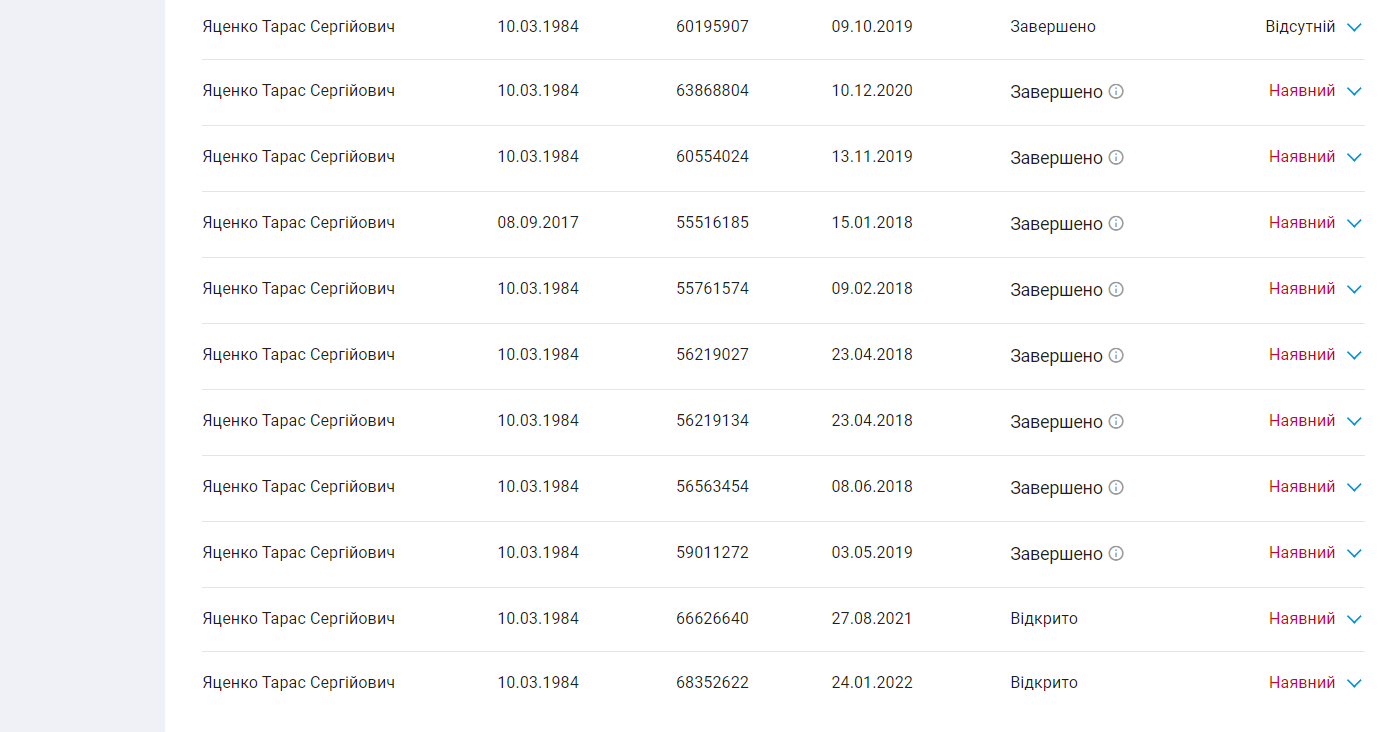This screenshot has width=1392, height=732.
Task: Expand the Відсутній row chevron for 60195907
Action: click(1354, 27)
